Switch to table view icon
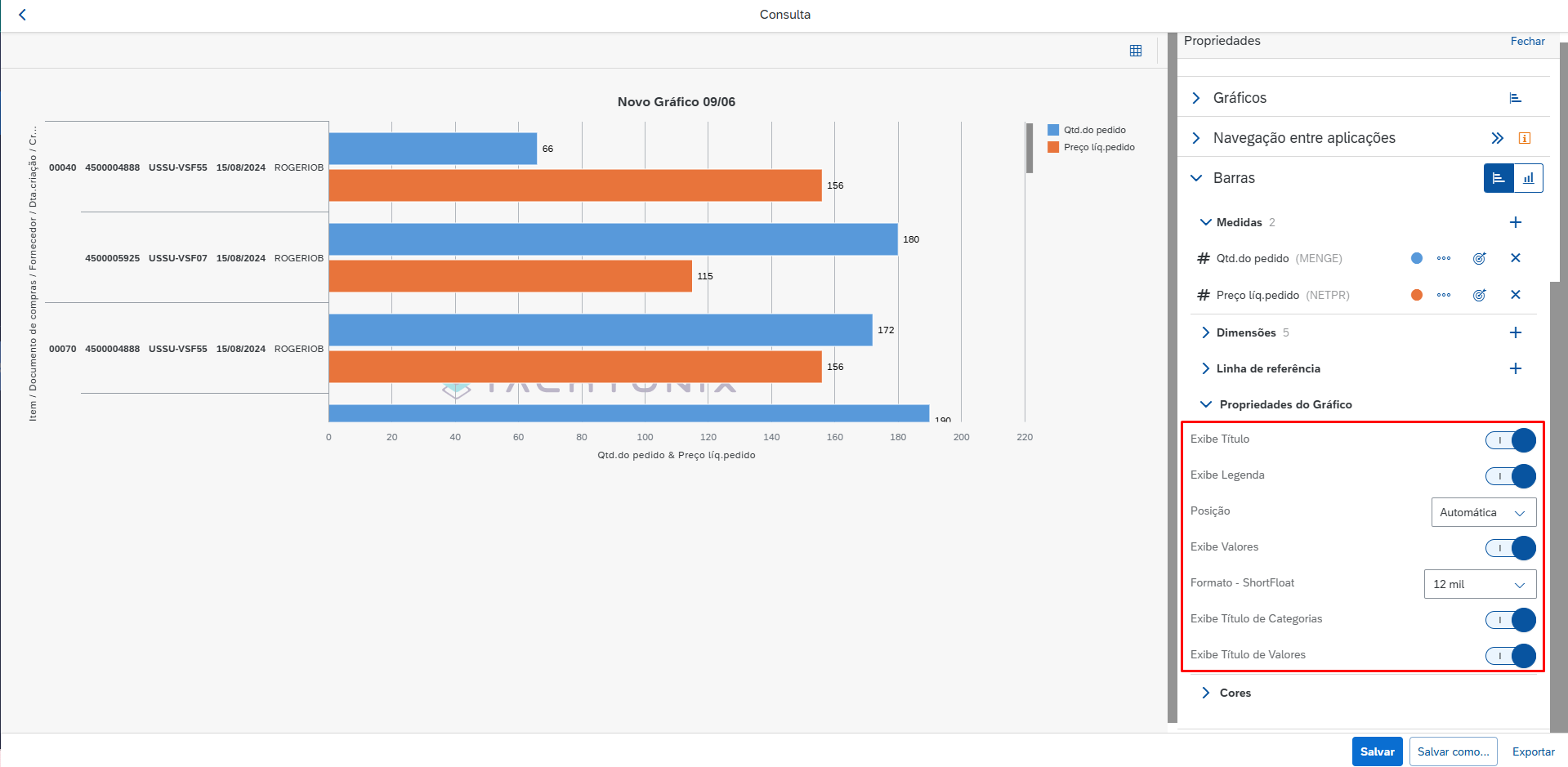 click(x=1135, y=51)
